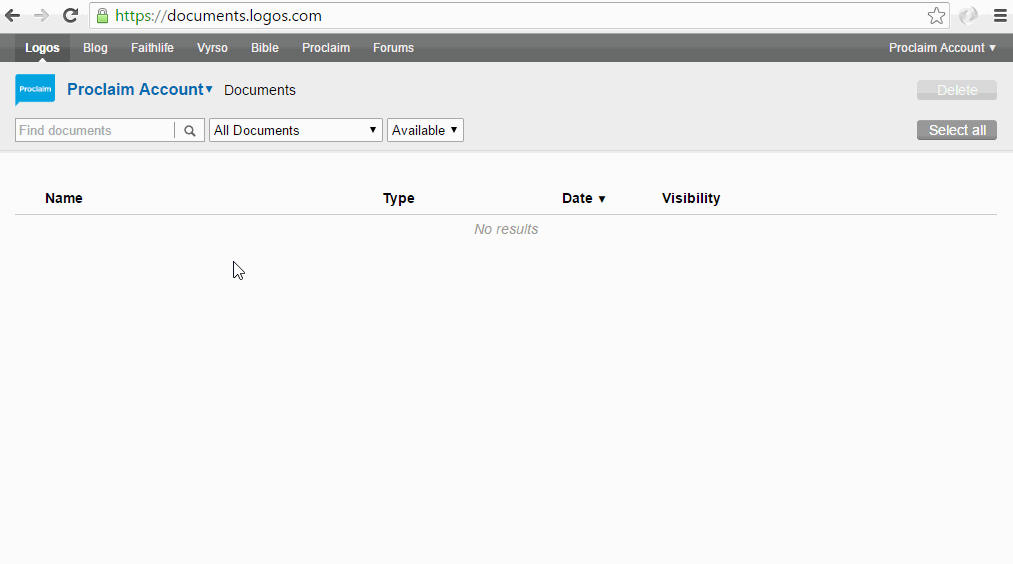Click the browser address bar URL
Viewport: 1013px width, 564px height.
coord(218,16)
